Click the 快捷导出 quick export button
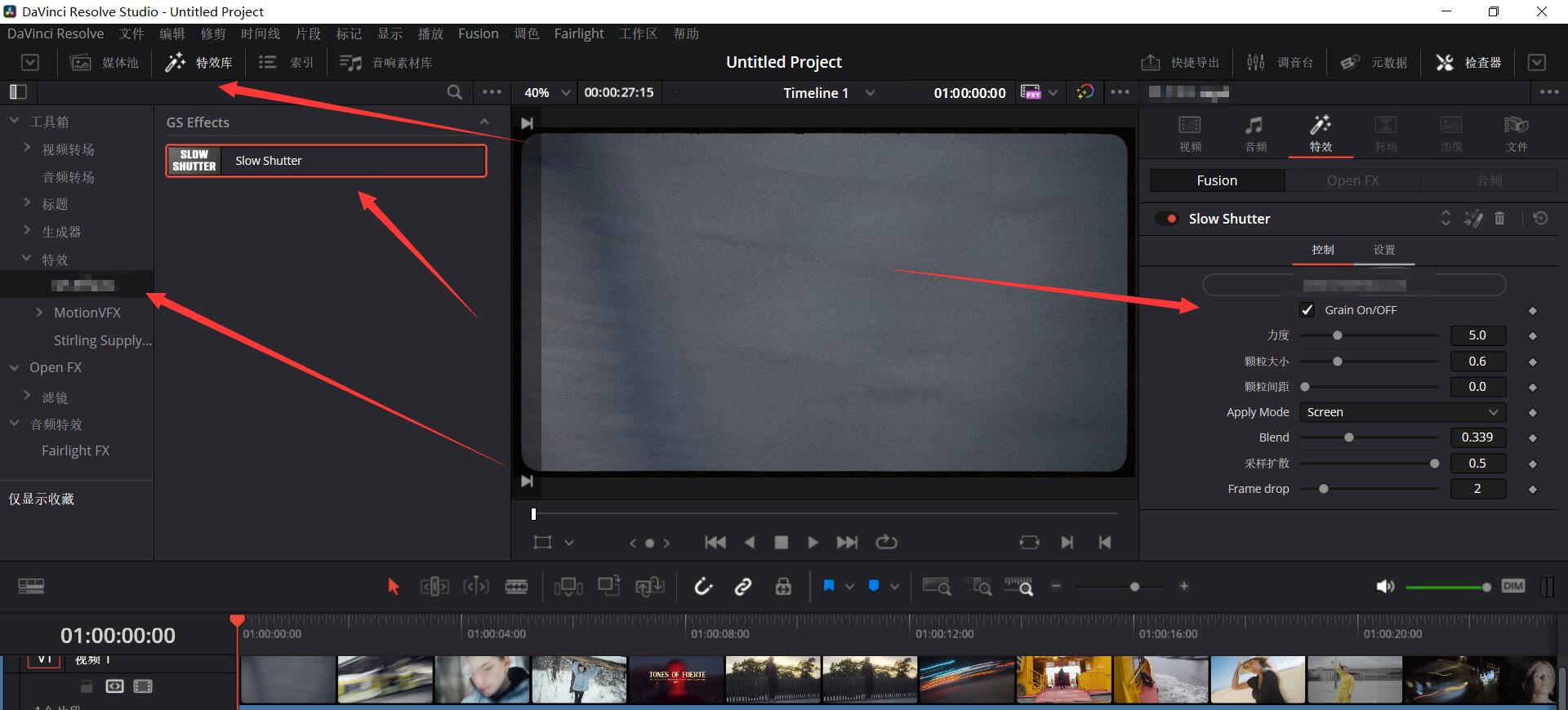1568x710 pixels. coord(1180,62)
